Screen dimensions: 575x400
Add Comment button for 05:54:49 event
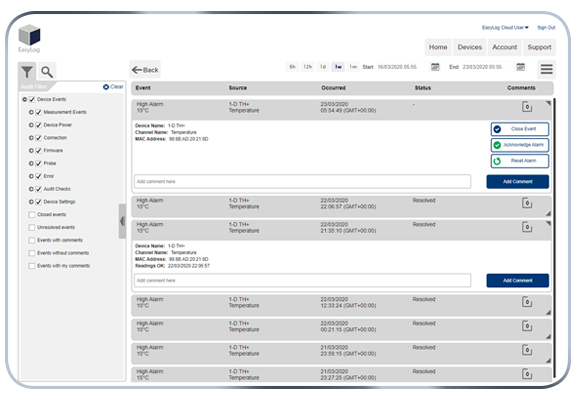coord(518,181)
